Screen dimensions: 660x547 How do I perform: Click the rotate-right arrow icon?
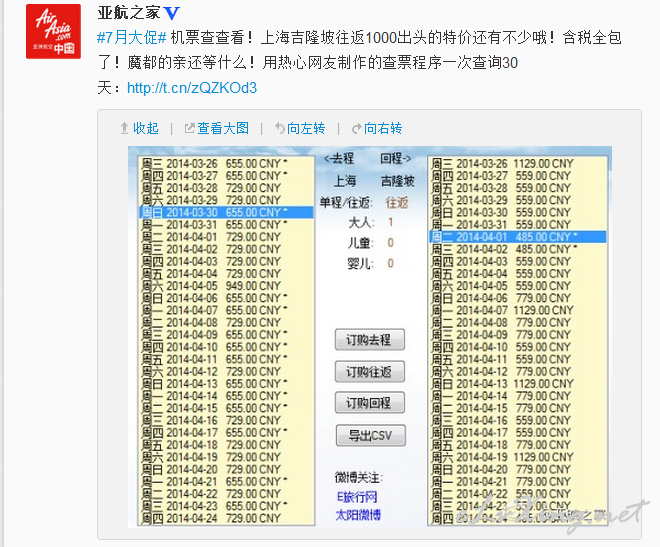(x=357, y=128)
